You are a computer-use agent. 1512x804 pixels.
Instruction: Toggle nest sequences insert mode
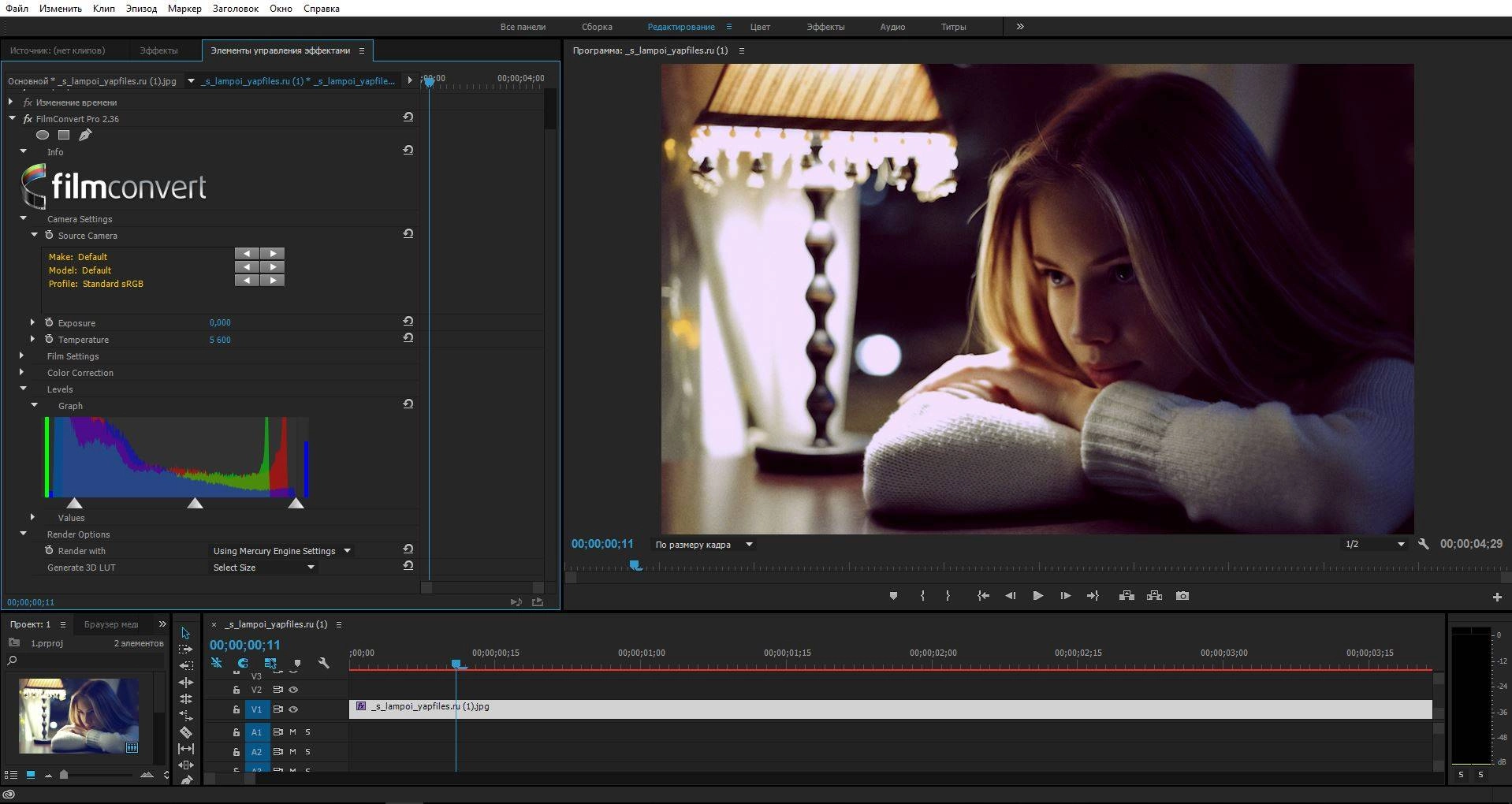(x=216, y=663)
